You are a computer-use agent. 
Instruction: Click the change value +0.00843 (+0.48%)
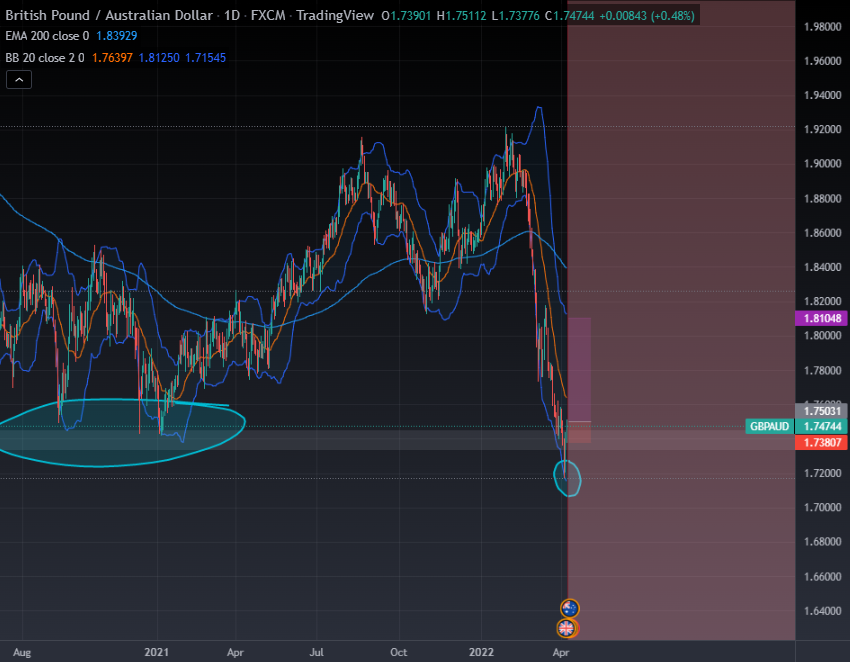647,16
